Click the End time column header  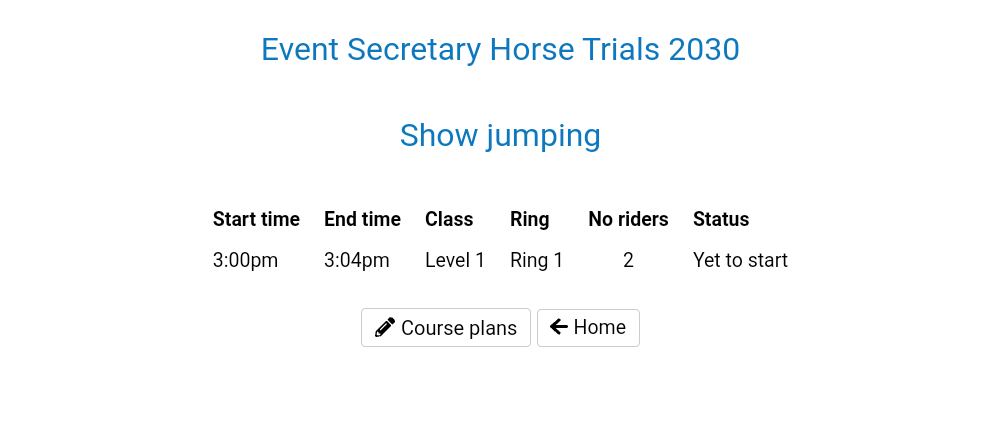tap(362, 219)
